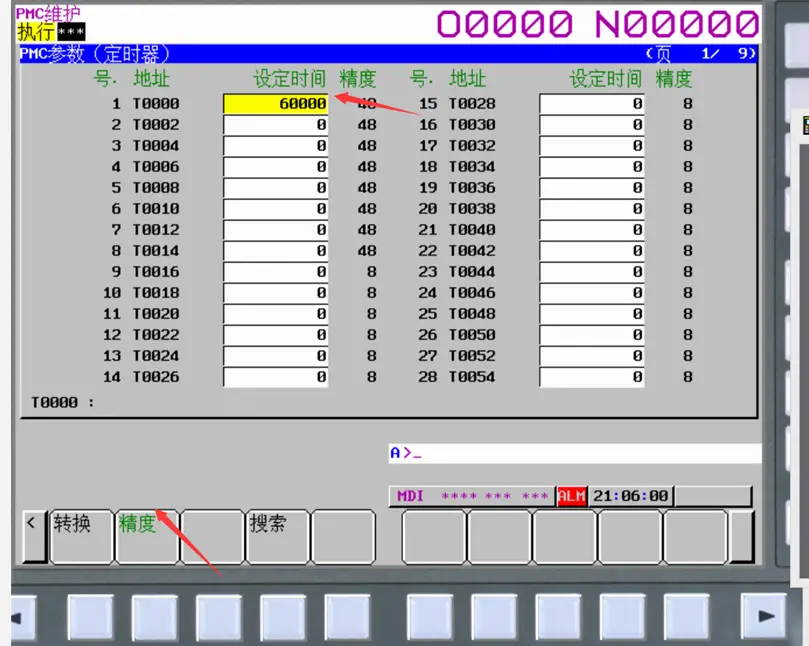
Task: Select the highlighted 60000 field for T0000
Action: tap(275, 104)
